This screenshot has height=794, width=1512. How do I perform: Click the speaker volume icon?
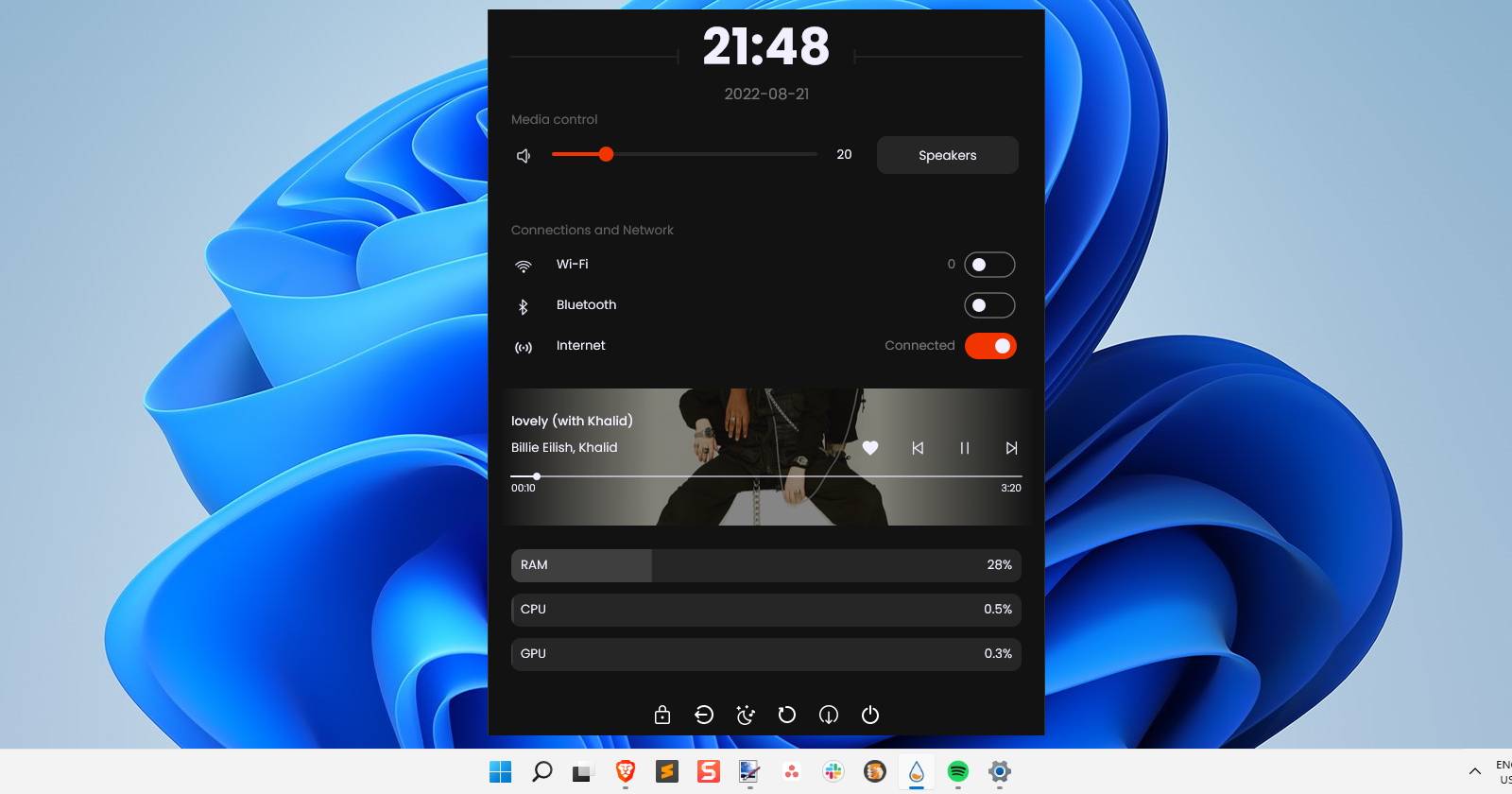tap(524, 155)
